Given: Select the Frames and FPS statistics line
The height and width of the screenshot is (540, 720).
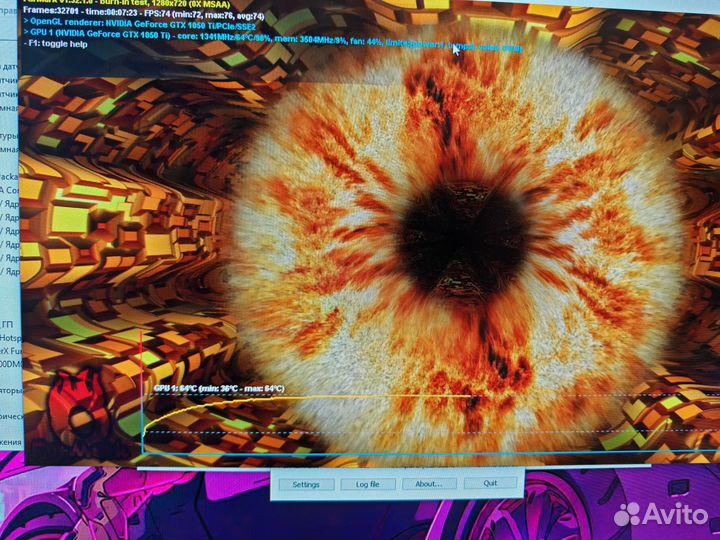Looking at the screenshot, I should [x=144, y=14].
